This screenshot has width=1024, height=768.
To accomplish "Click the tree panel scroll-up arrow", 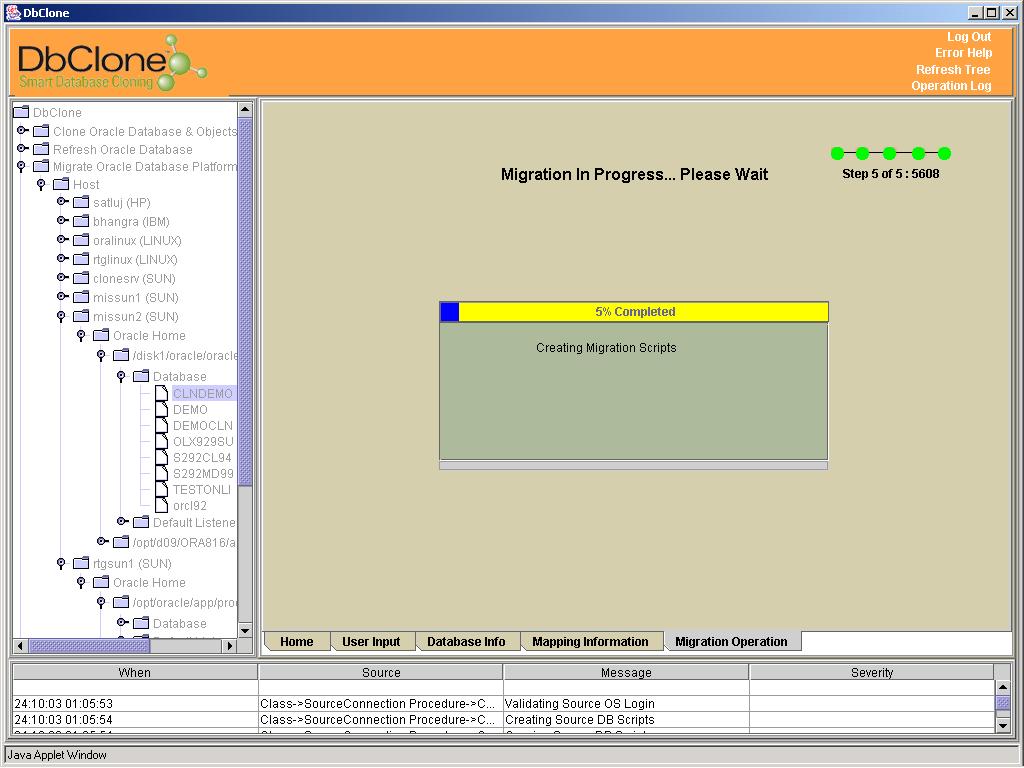I will [245, 110].
